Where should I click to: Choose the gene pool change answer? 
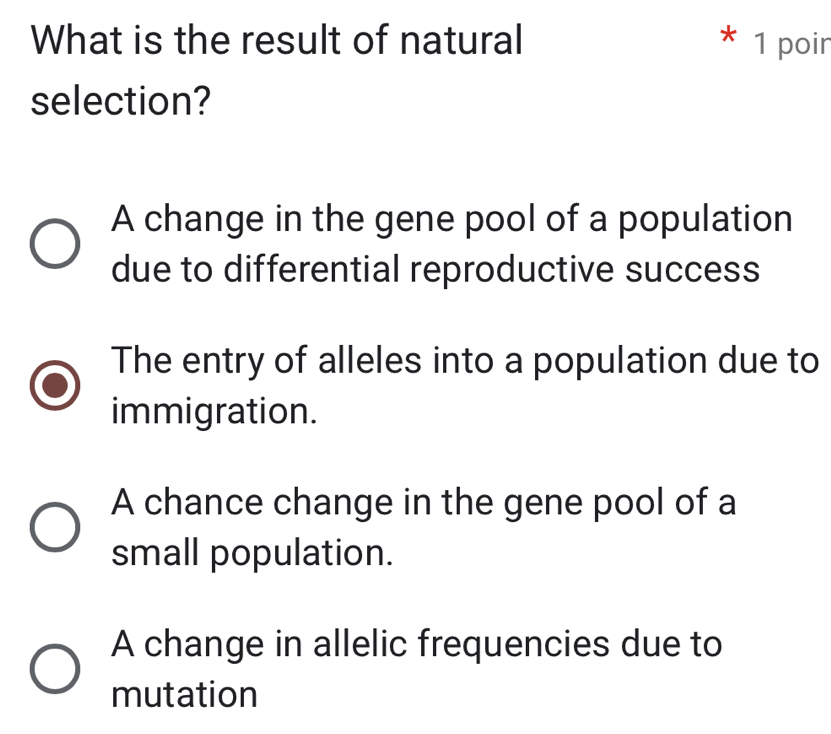coord(450,243)
